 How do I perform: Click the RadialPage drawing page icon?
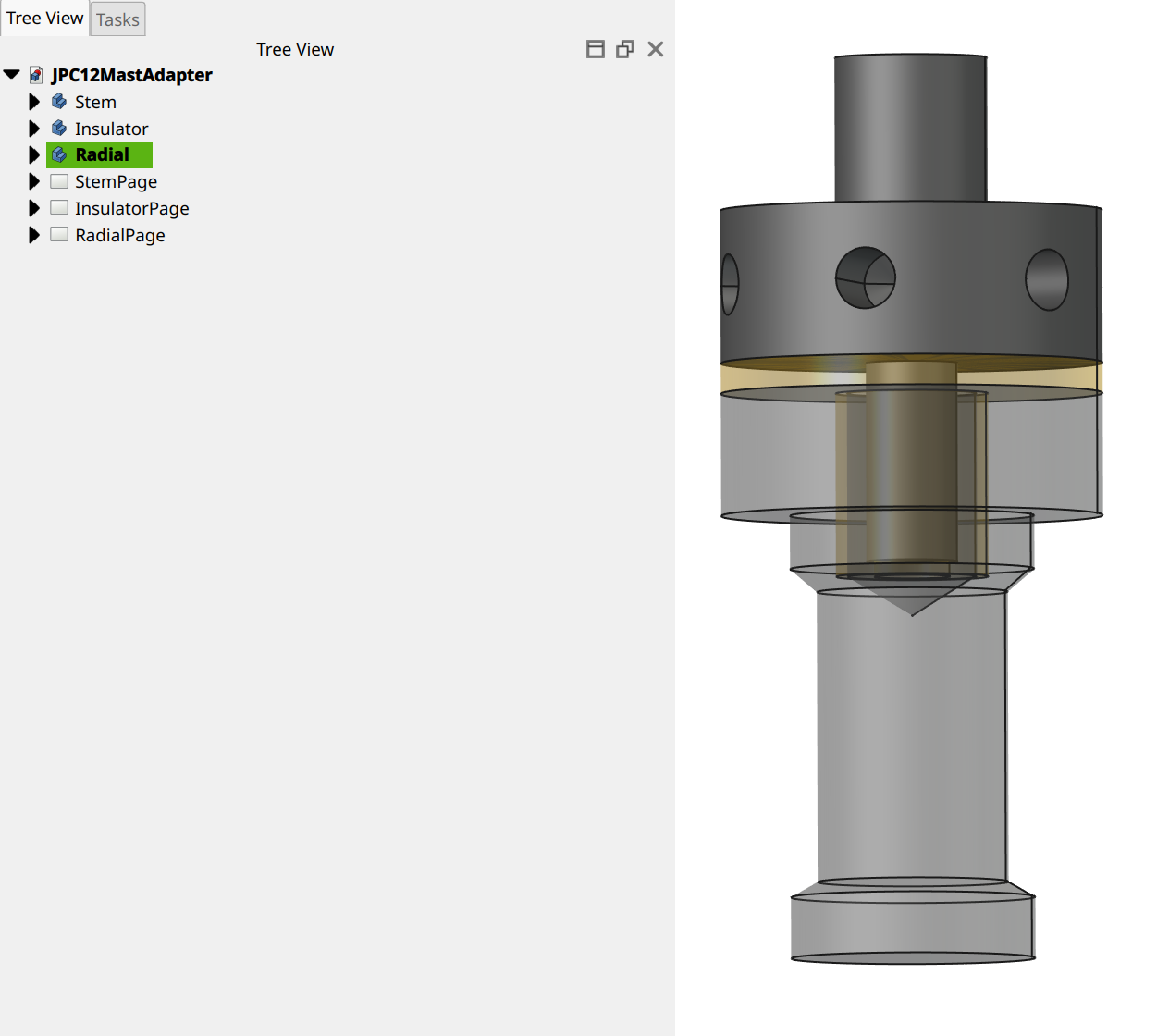(x=59, y=235)
